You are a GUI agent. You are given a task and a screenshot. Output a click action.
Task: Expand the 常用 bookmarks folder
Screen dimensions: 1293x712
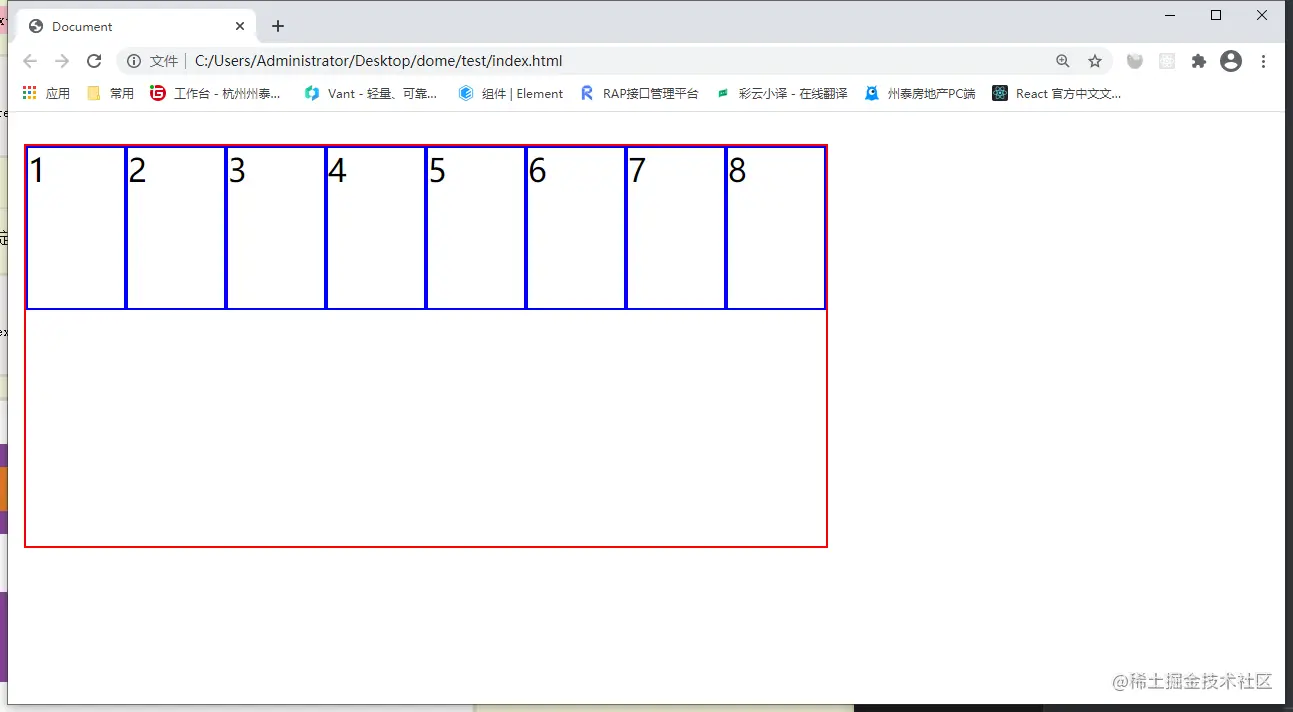point(109,93)
